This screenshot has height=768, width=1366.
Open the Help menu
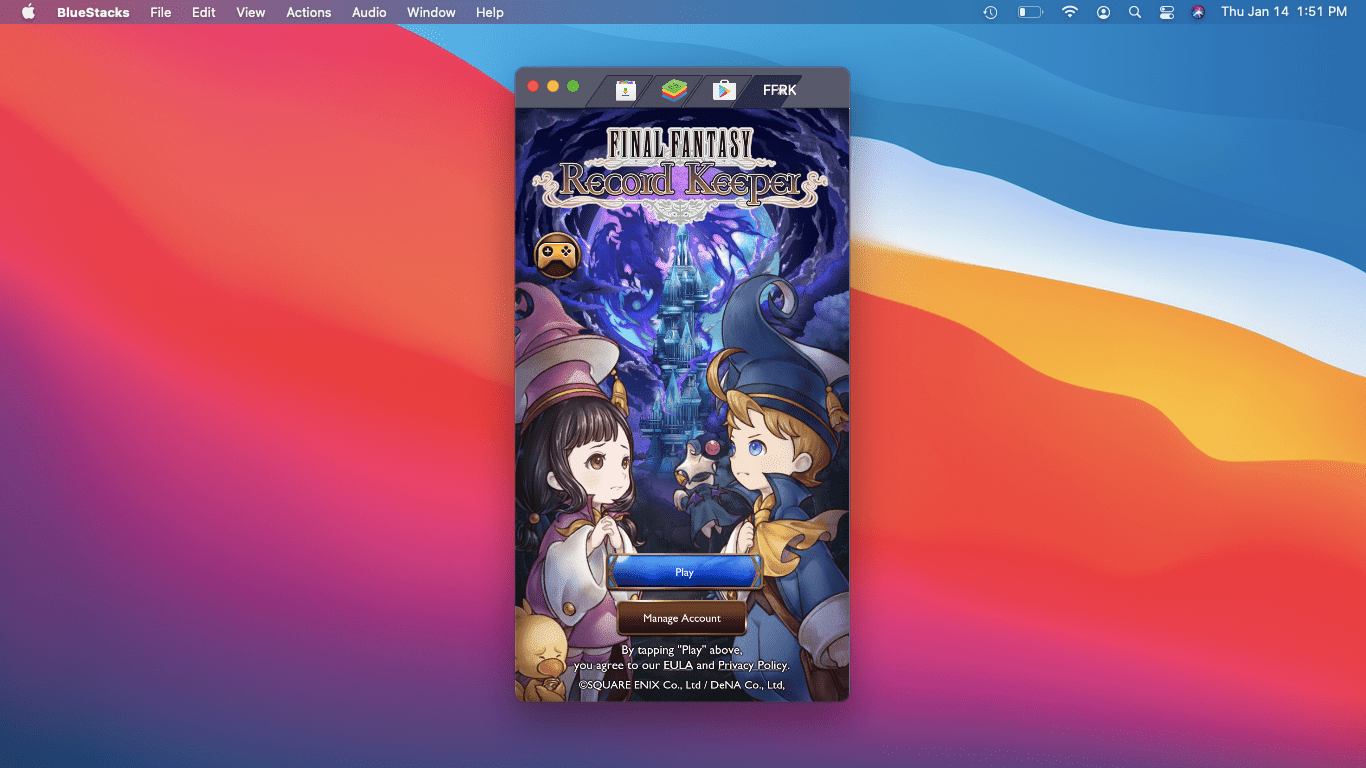(490, 12)
